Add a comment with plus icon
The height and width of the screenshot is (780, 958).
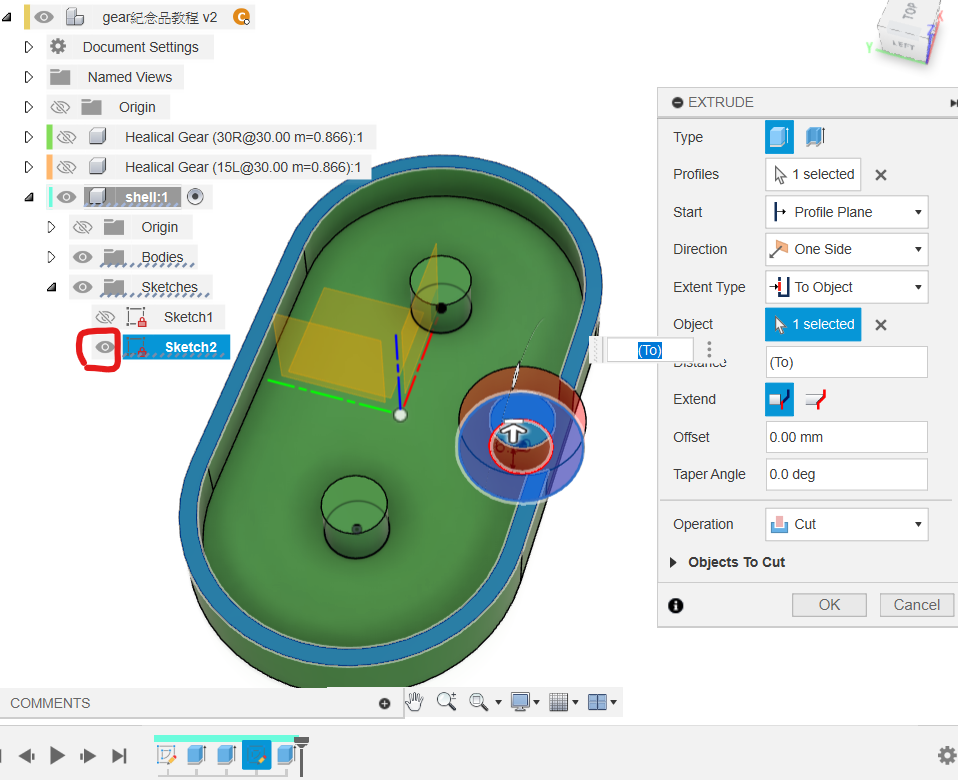pos(385,703)
